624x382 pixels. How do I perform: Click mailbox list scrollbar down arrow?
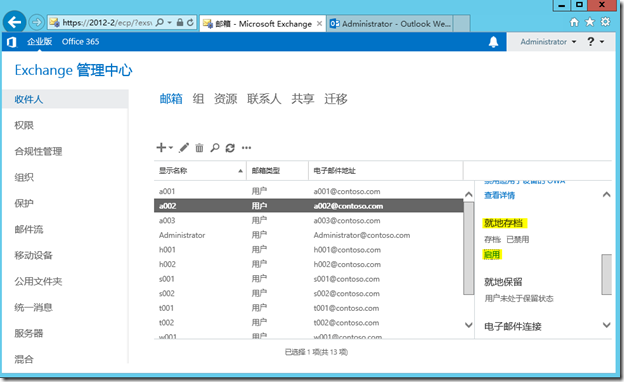tap(469, 325)
